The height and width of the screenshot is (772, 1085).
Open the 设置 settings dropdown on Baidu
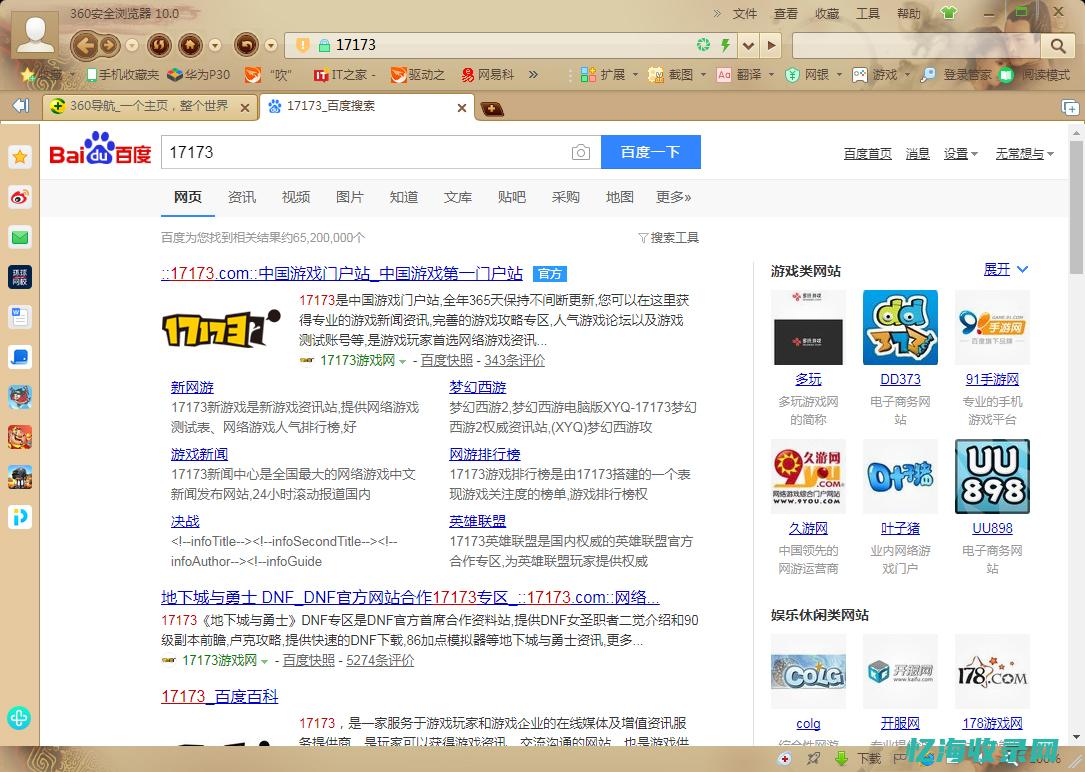click(x=960, y=153)
